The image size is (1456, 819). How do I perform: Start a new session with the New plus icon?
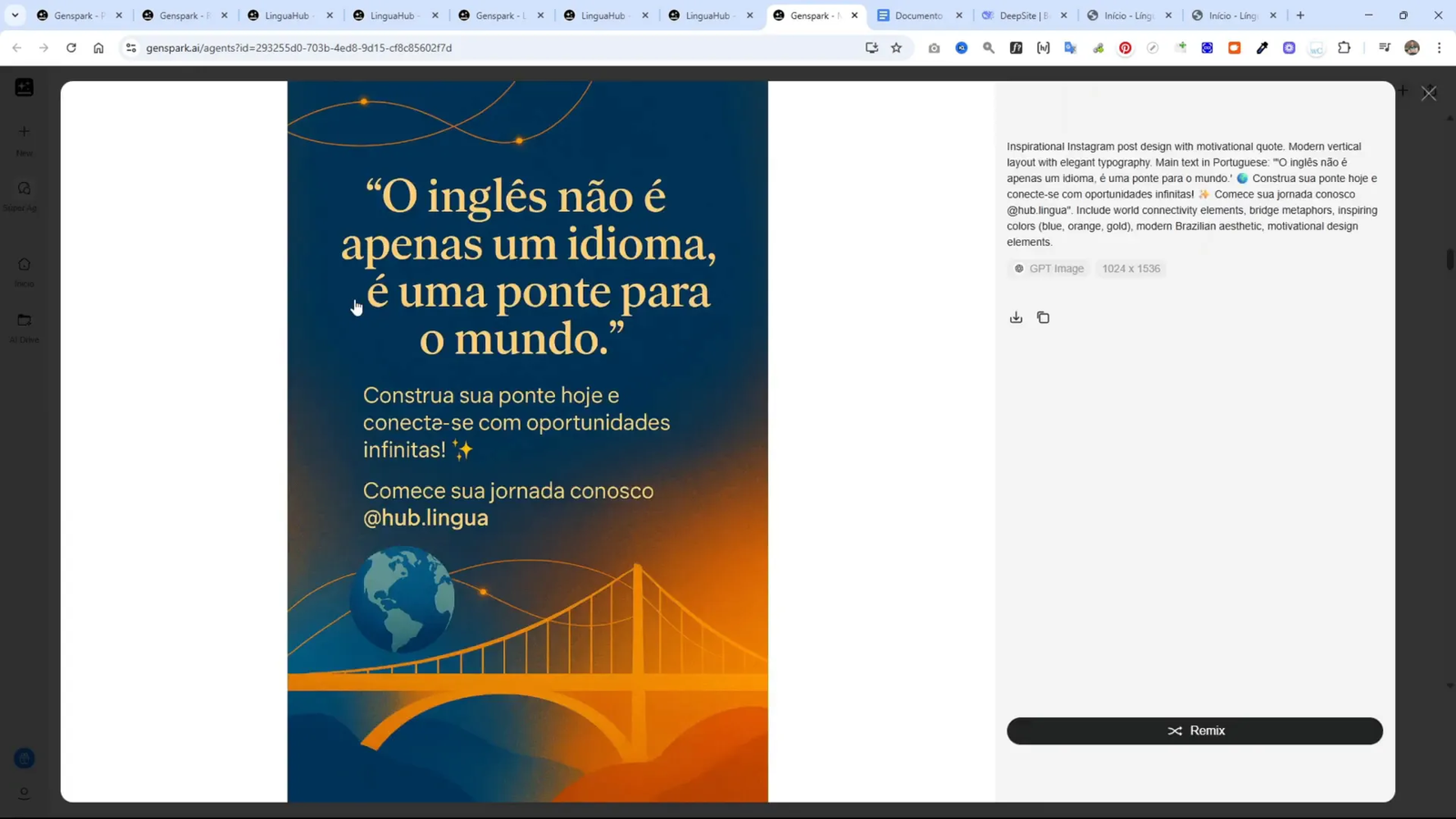point(23,136)
